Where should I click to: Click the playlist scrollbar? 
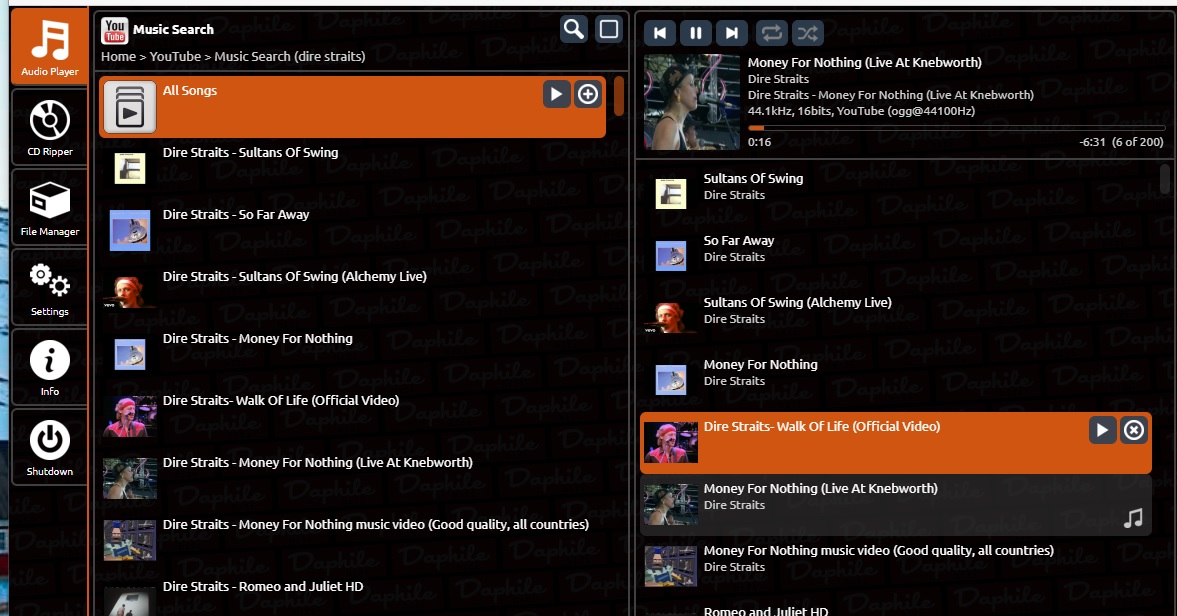click(1165, 179)
